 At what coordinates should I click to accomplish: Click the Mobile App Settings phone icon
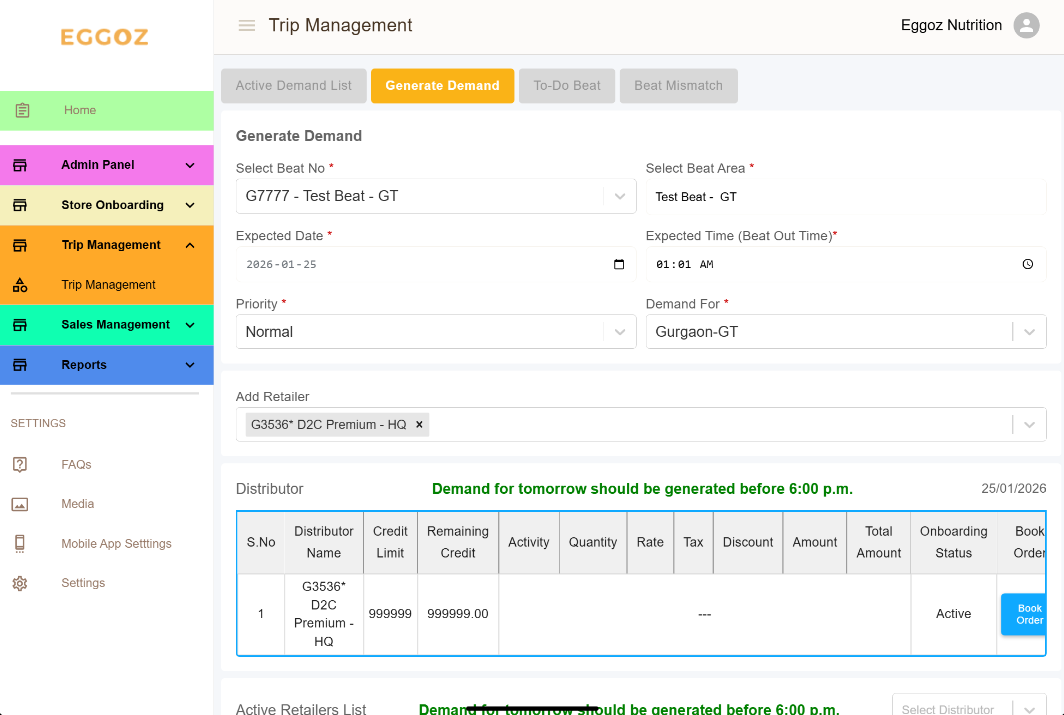click(20, 544)
